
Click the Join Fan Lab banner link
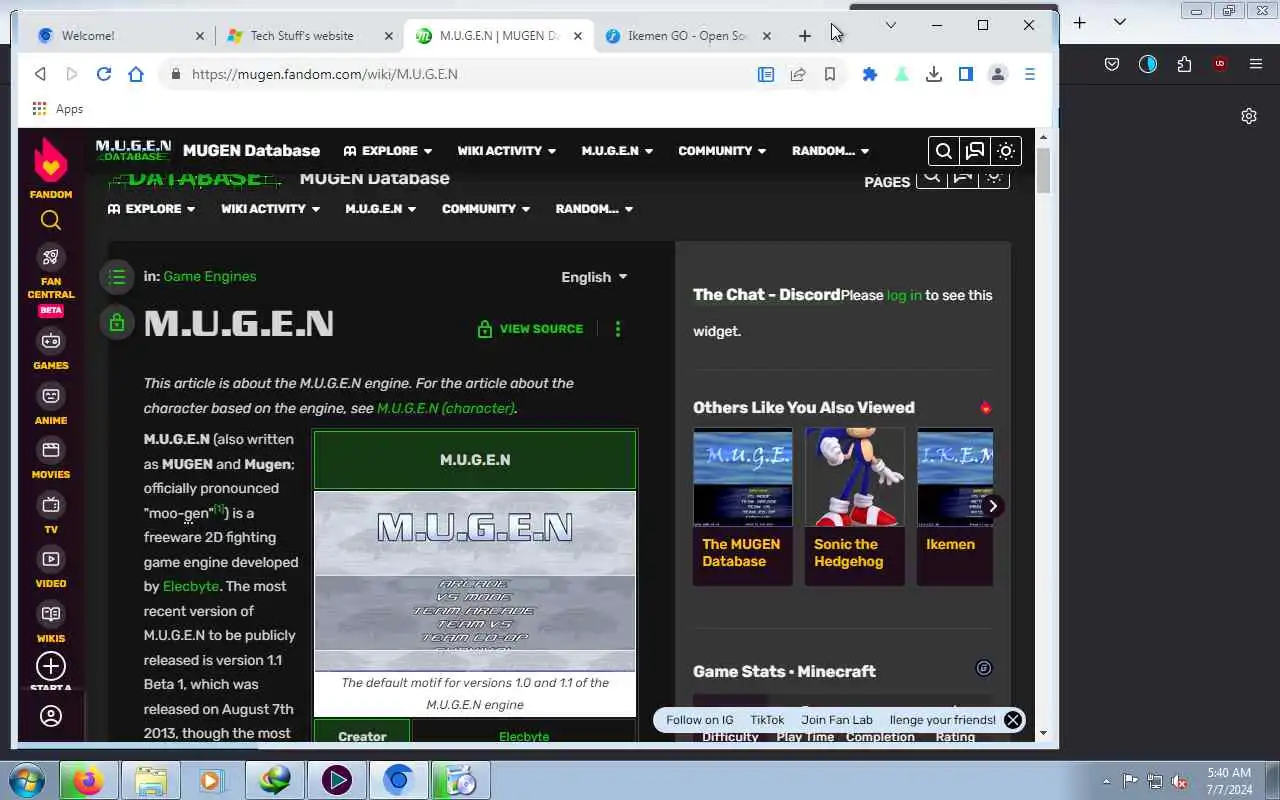[837, 720]
